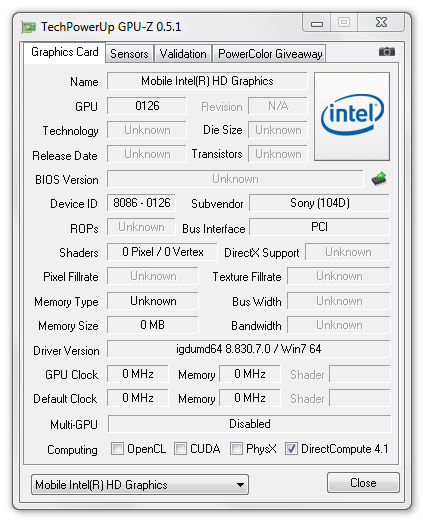Click the Multi-GPU Disabled field
This screenshot has height=521, width=423.
point(249,424)
